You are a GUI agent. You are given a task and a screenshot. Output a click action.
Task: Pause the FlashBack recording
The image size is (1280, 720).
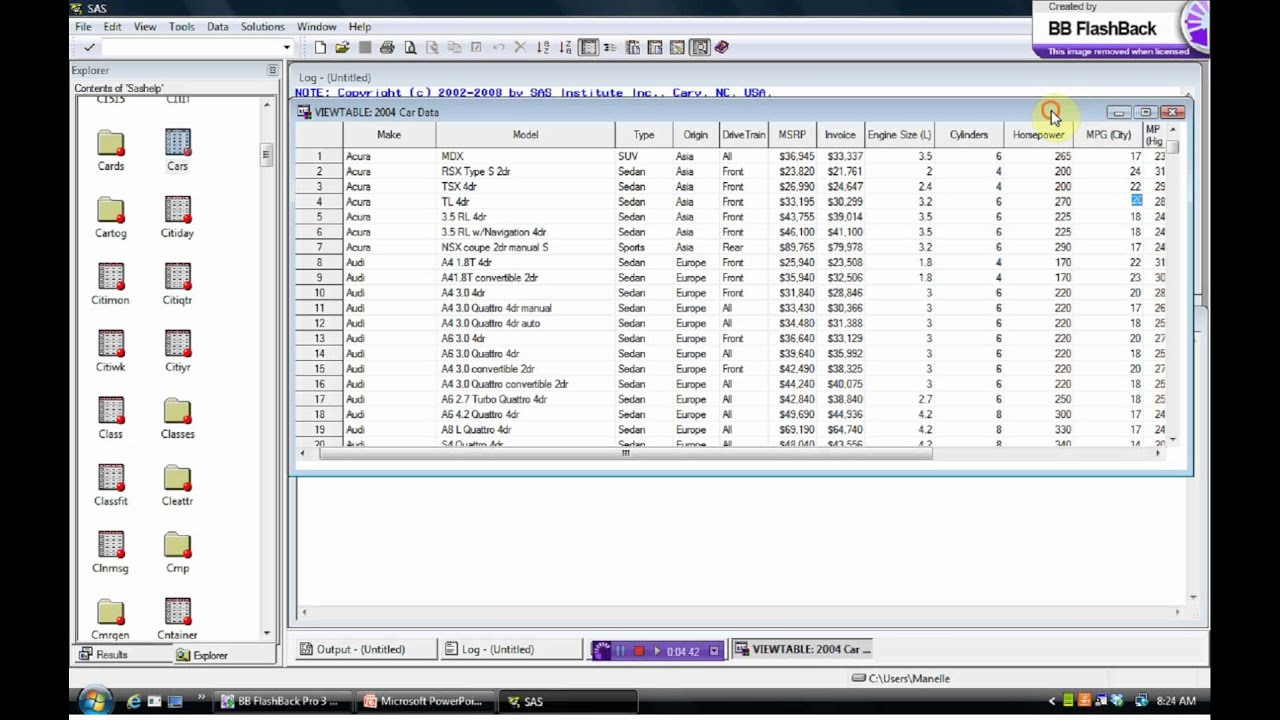tap(620, 651)
